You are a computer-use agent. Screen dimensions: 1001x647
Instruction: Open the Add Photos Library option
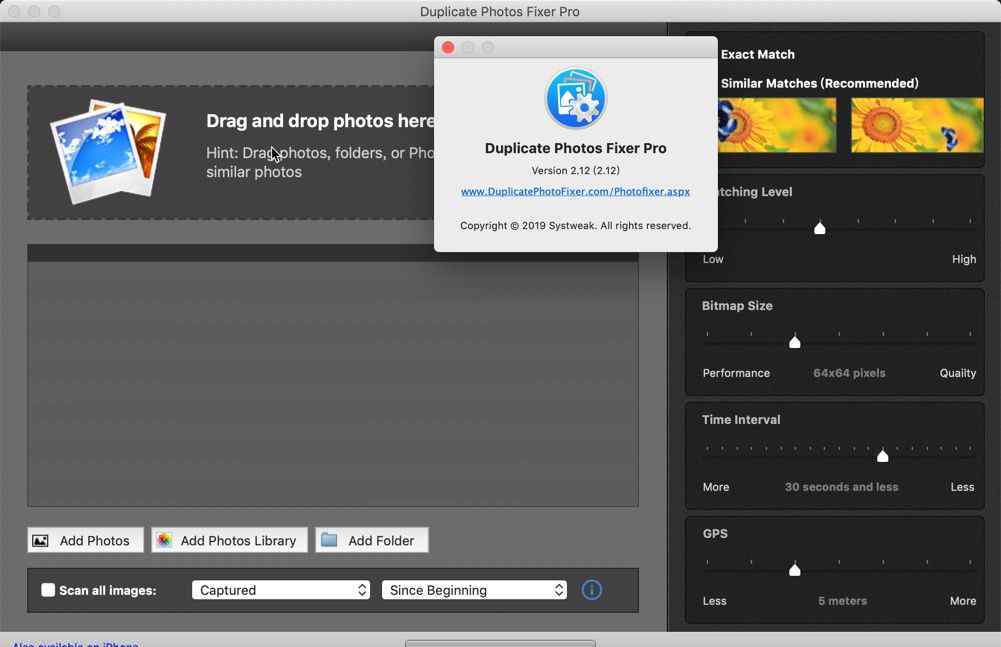tap(229, 540)
